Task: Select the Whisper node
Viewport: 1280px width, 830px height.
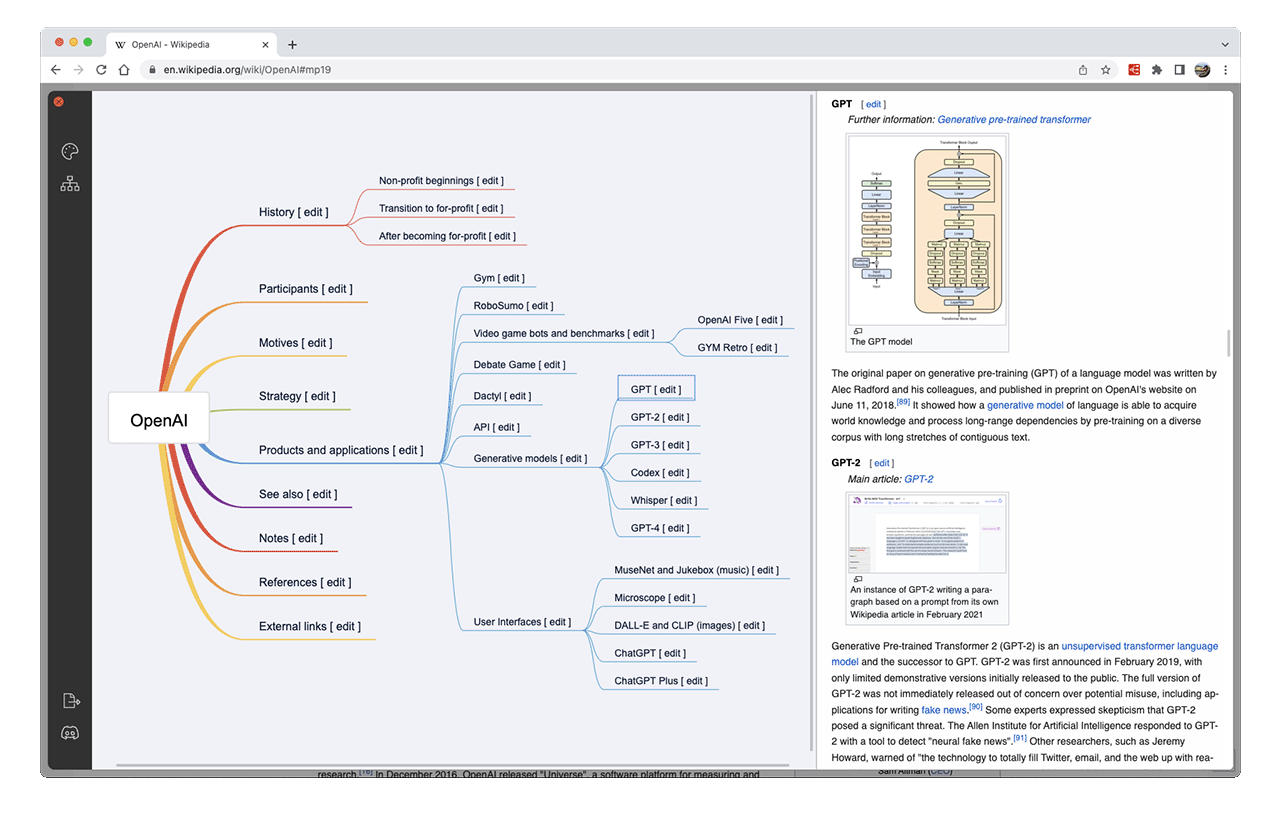Action: 664,501
